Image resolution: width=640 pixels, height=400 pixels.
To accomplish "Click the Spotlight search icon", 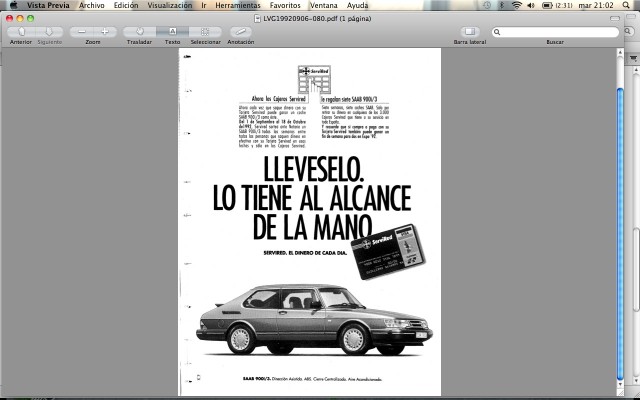I will 626,5.
